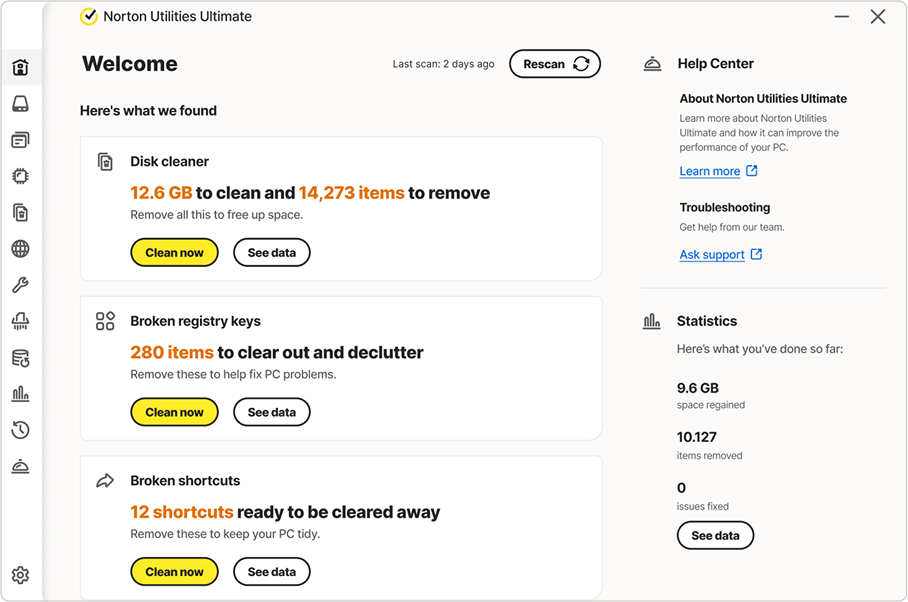Click the 'Welcome' heading
Image resolution: width=908 pixels, height=602 pixels.
pos(130,64)
